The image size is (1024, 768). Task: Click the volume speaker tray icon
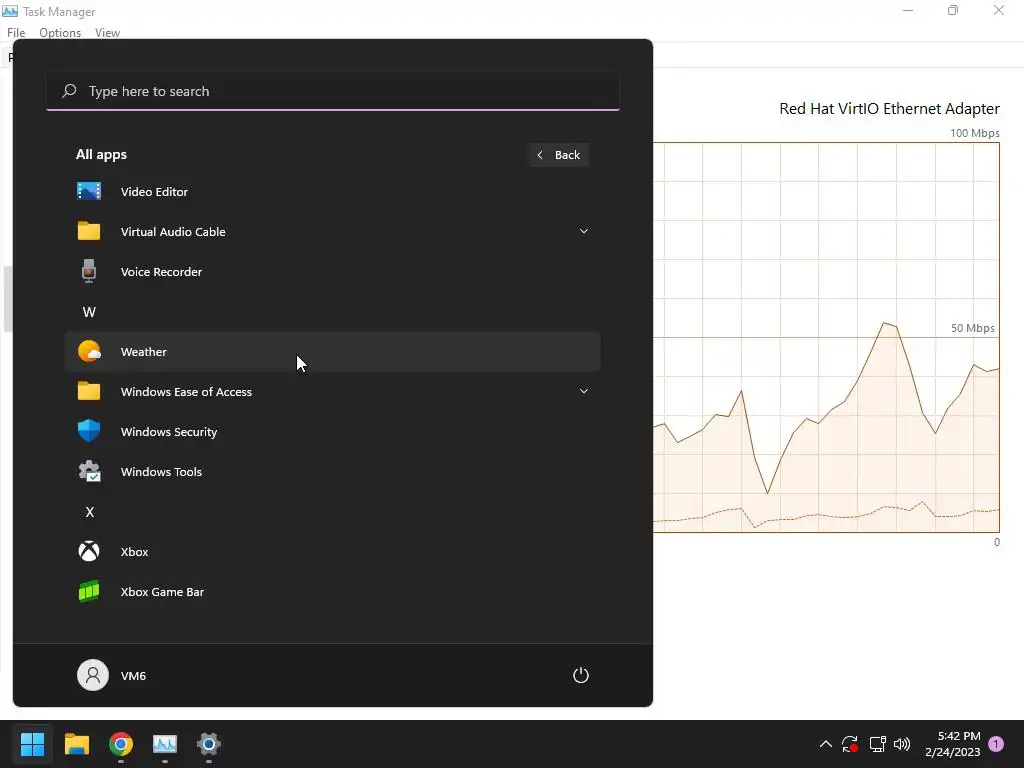pos(902,744)
